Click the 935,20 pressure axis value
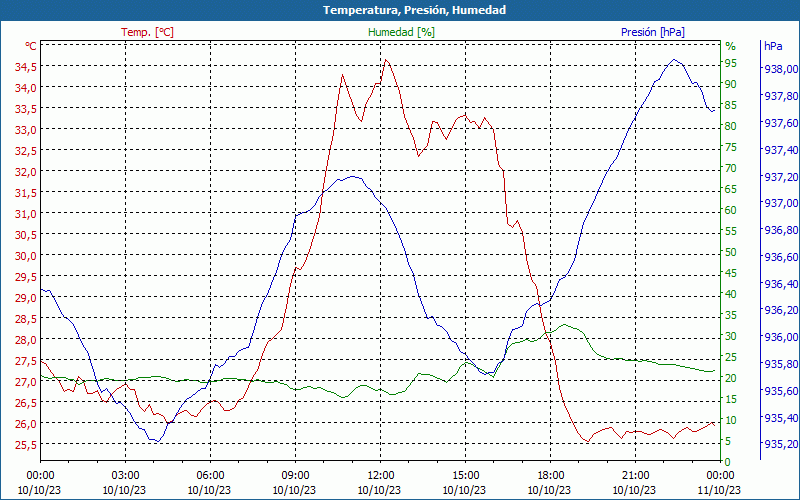 781,444
